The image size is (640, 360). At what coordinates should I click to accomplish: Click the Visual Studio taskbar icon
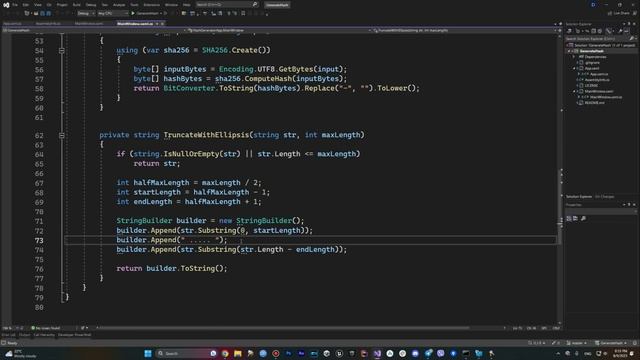pos(377,353)
